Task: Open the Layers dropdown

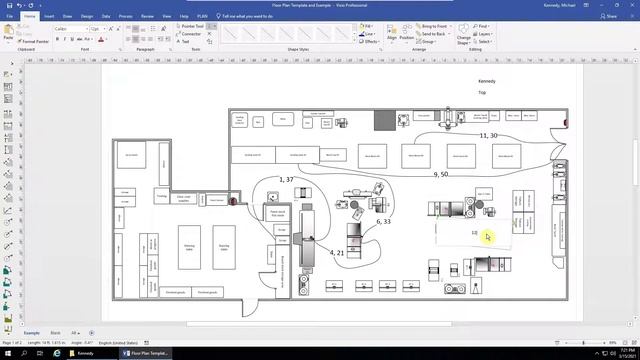Action: (x=483, y=34)
